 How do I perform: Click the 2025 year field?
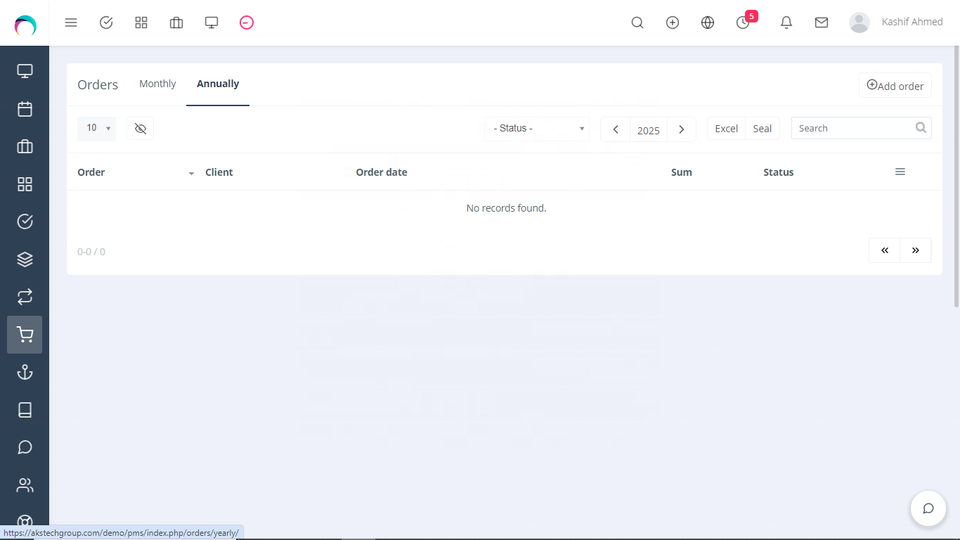[x=648, y=130]
